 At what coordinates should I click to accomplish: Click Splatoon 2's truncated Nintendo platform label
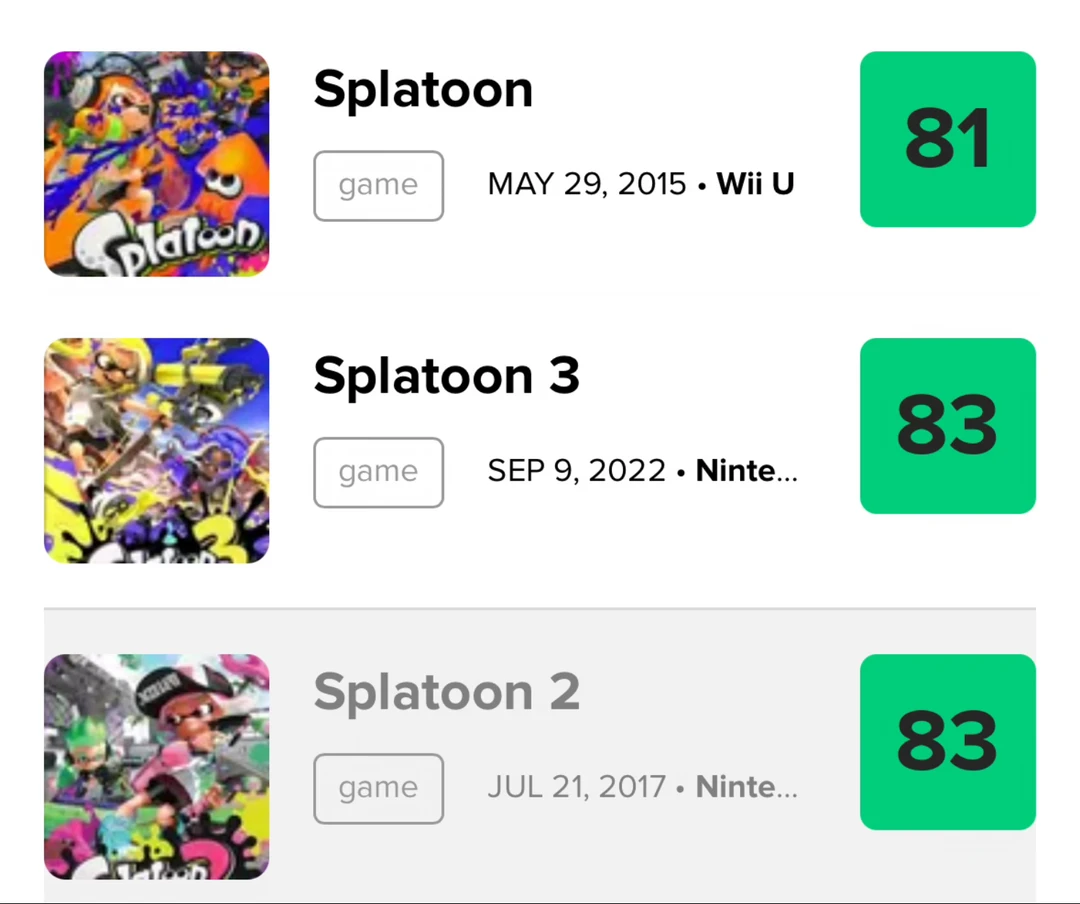pos(747,787)
